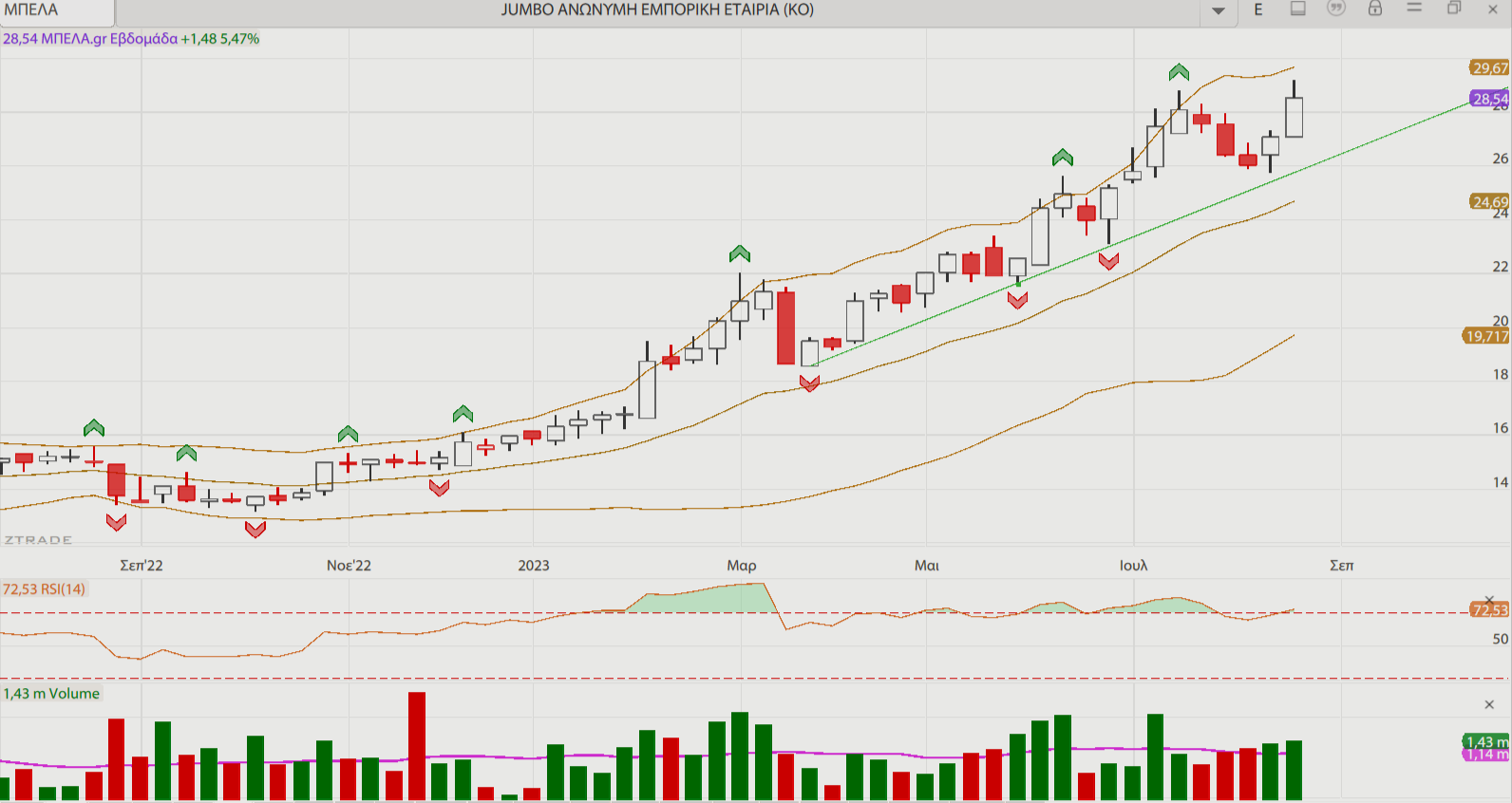Toggle the bottom panel layout icon

1298,9
